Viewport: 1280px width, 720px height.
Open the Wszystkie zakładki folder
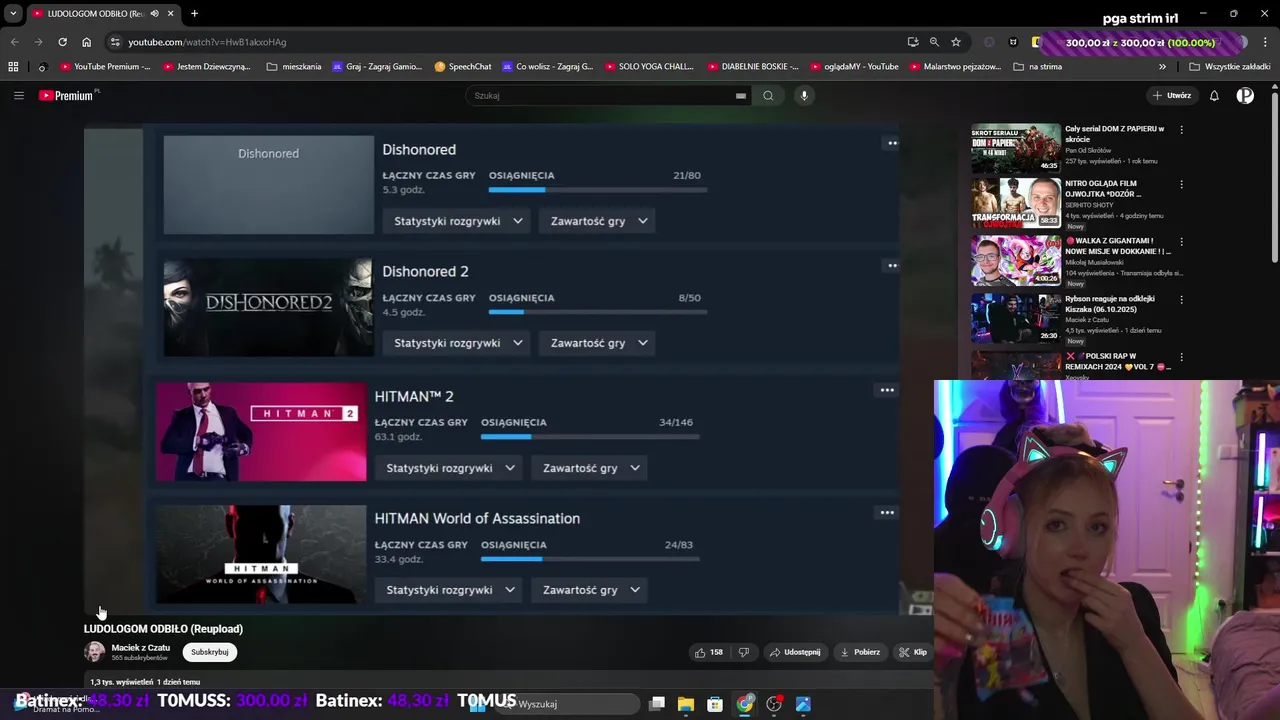(1230, 67)
